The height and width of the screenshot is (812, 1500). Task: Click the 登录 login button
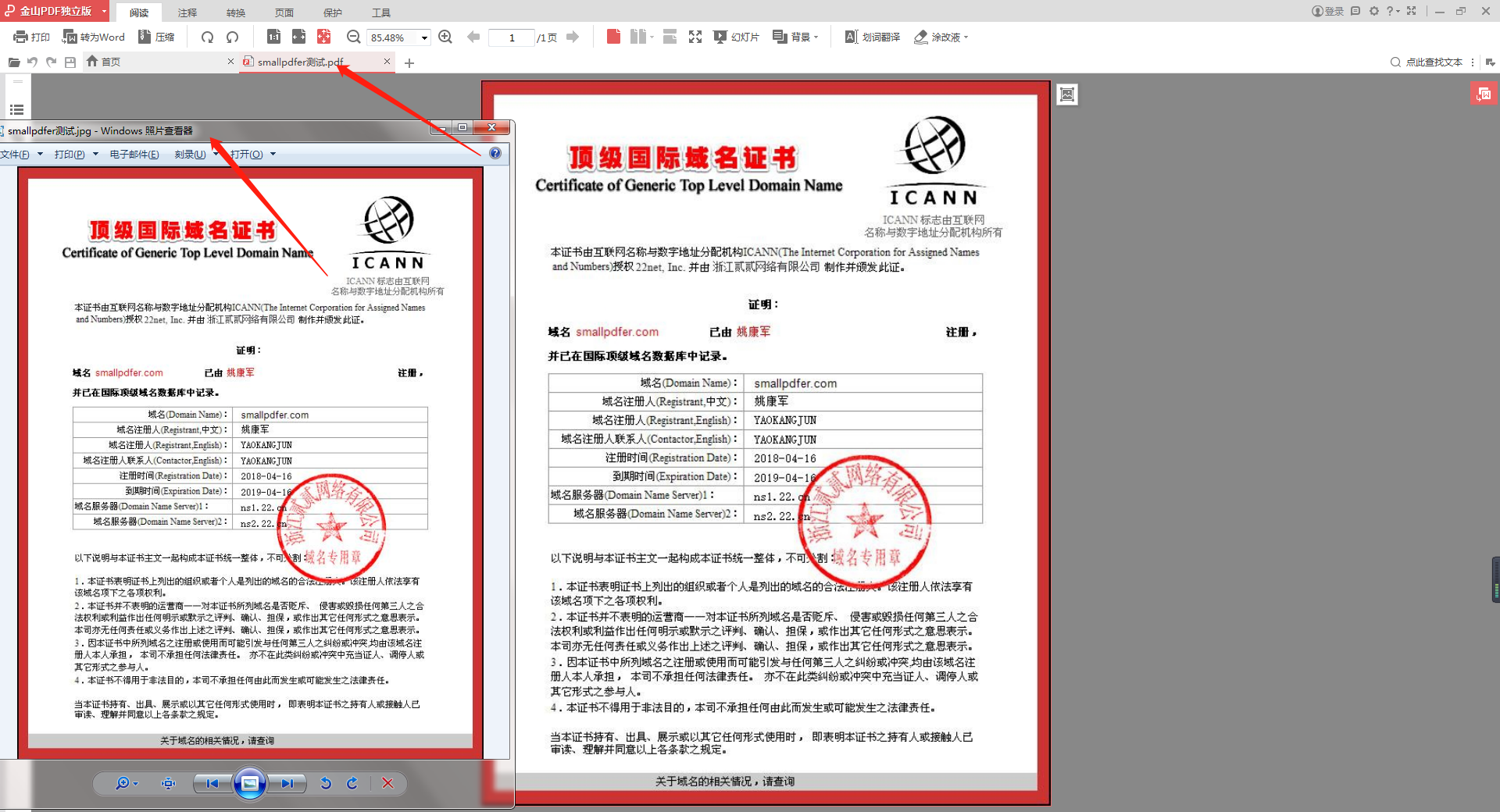pos(1327,11)
